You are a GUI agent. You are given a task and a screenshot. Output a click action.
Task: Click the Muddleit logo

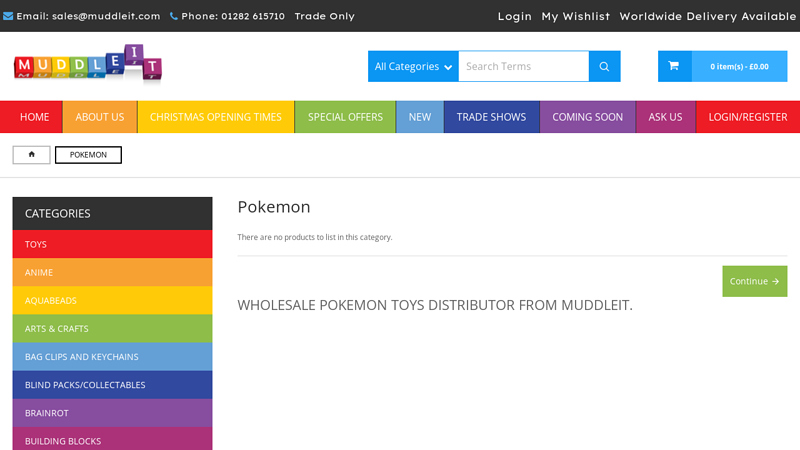click(x=88, y=64)
